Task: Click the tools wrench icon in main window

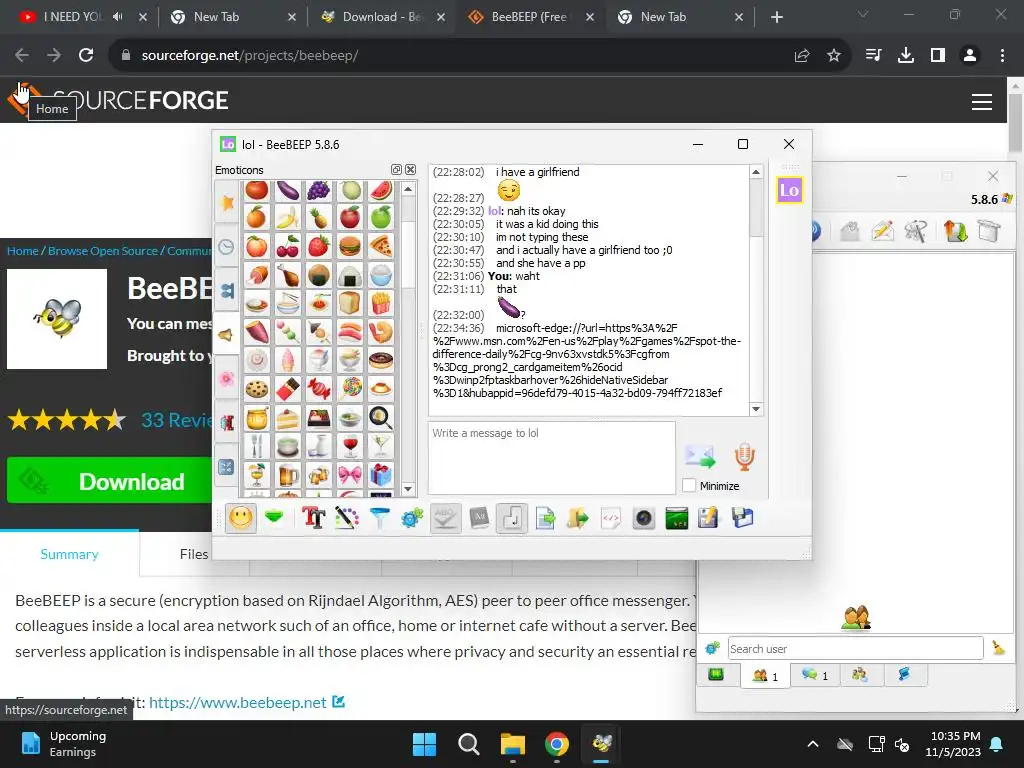Action: [x=916, y=231]
